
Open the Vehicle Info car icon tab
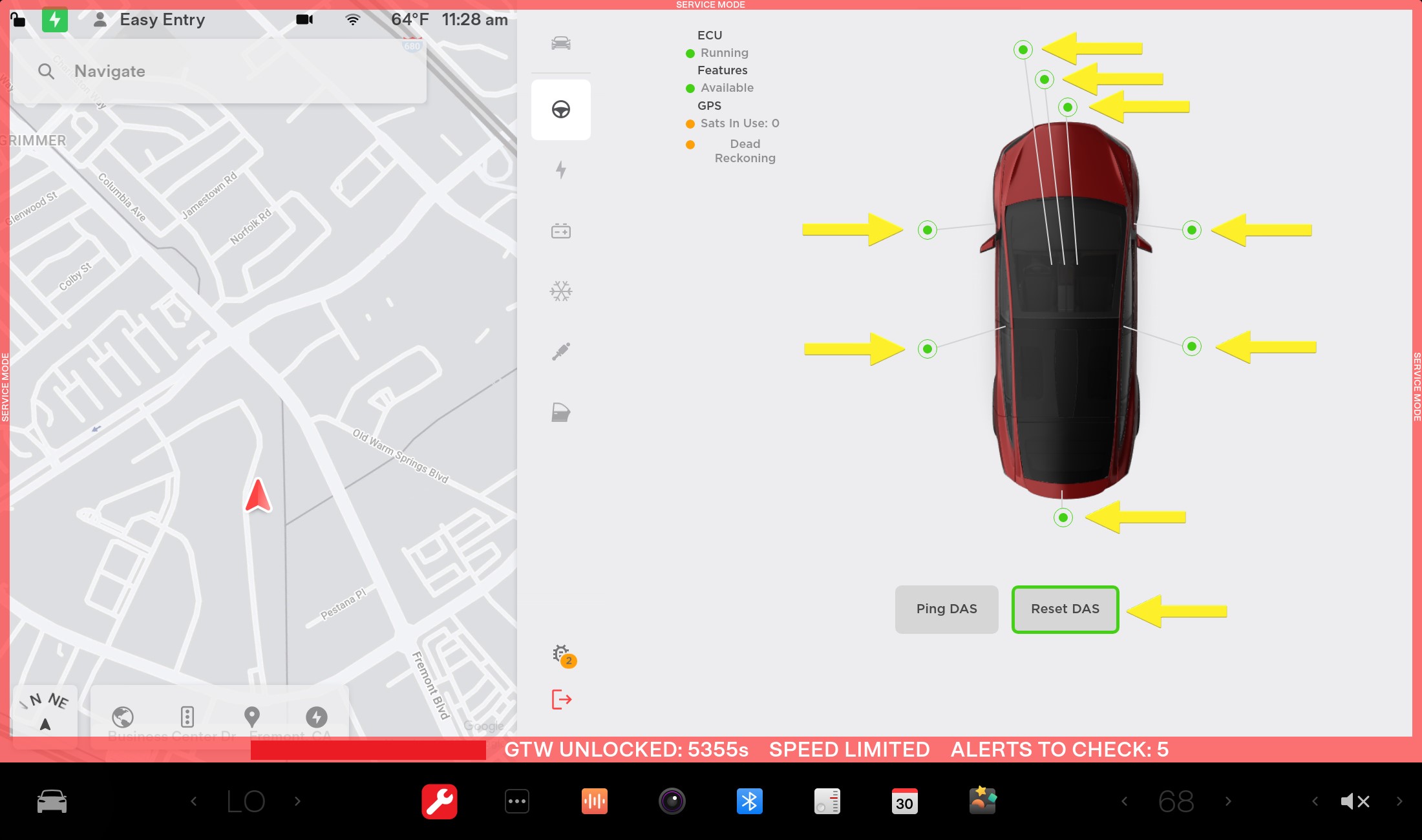tap(560, 43)
